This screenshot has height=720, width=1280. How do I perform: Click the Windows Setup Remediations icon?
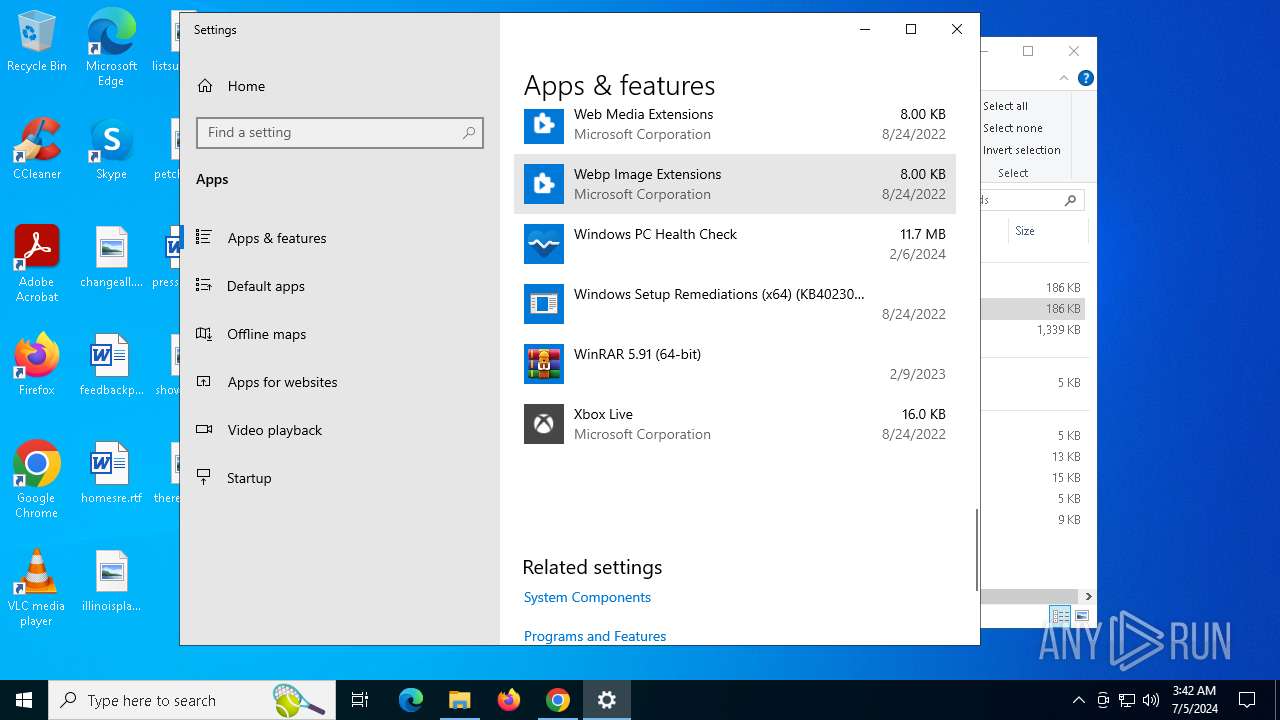click(544, 304)
